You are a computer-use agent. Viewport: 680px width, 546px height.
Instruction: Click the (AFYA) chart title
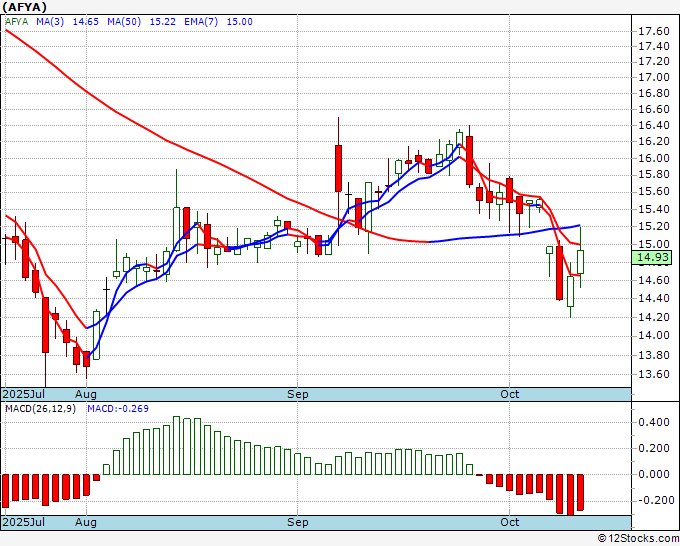tap(24, 7)
